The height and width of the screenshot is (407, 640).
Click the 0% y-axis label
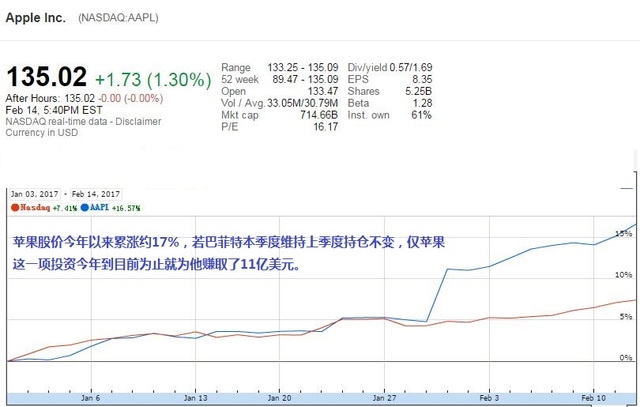[626, 358]
